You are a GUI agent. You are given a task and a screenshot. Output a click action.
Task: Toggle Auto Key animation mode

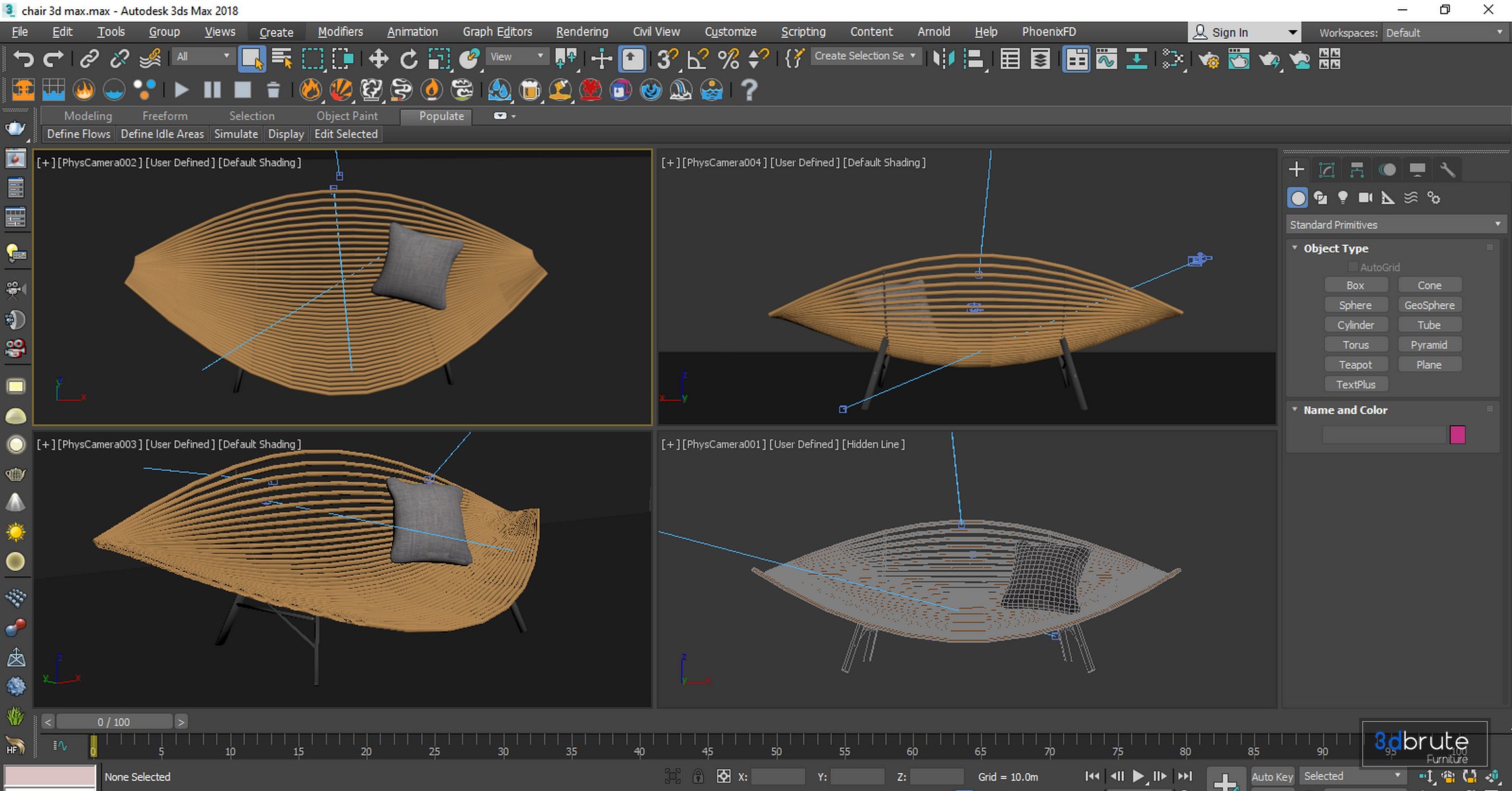pyautogui.click(x=1271, y=776)
